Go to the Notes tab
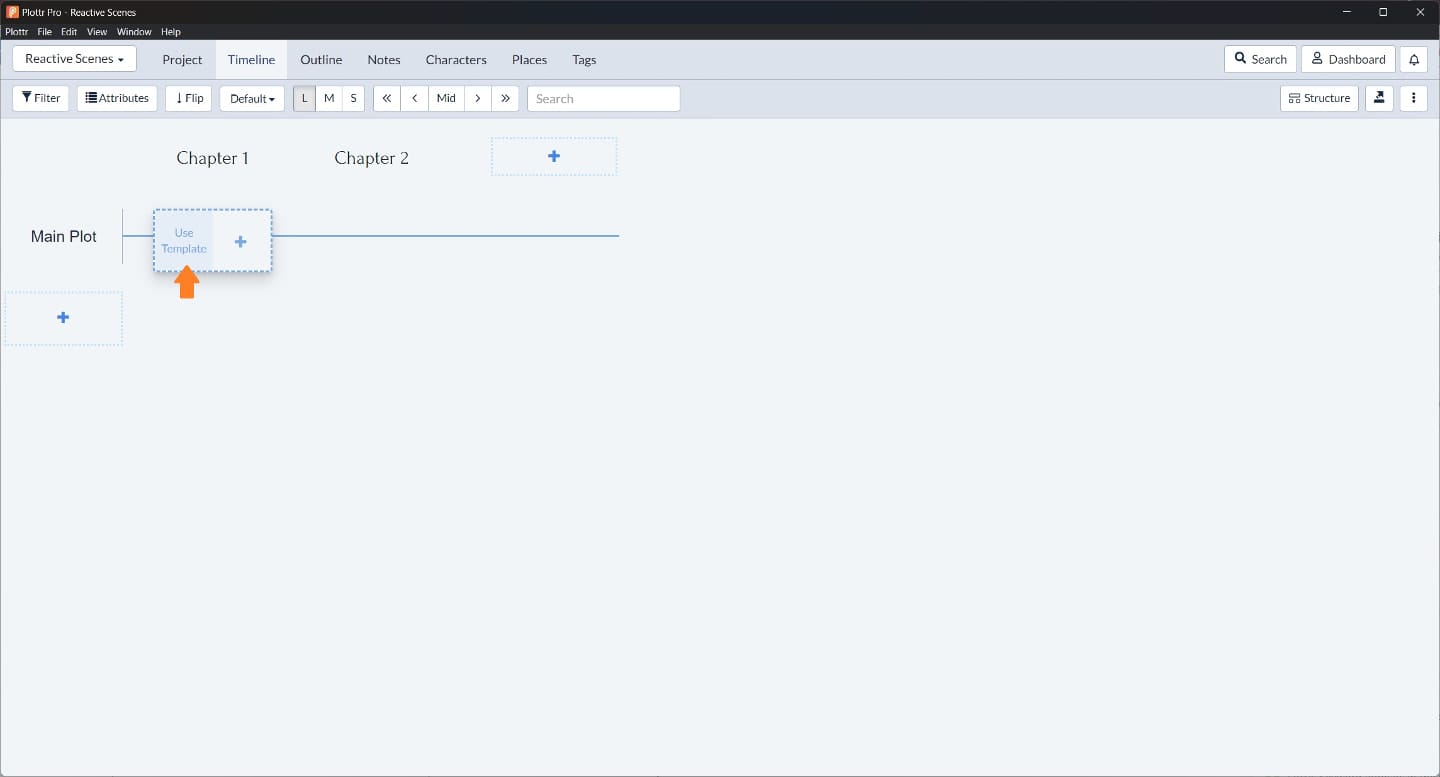 pos(384,60)
